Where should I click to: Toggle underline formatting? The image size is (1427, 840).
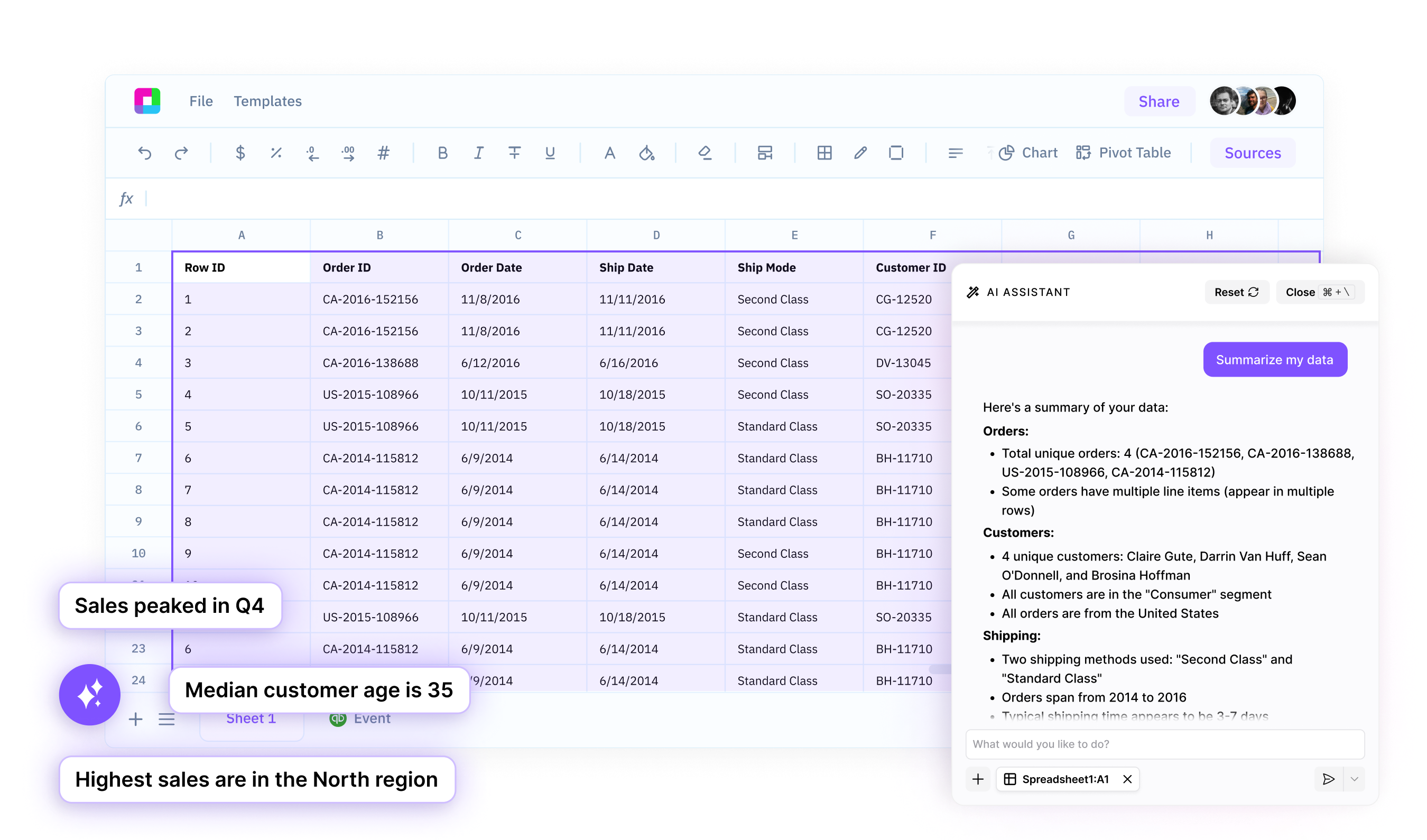tap(550, 153)
